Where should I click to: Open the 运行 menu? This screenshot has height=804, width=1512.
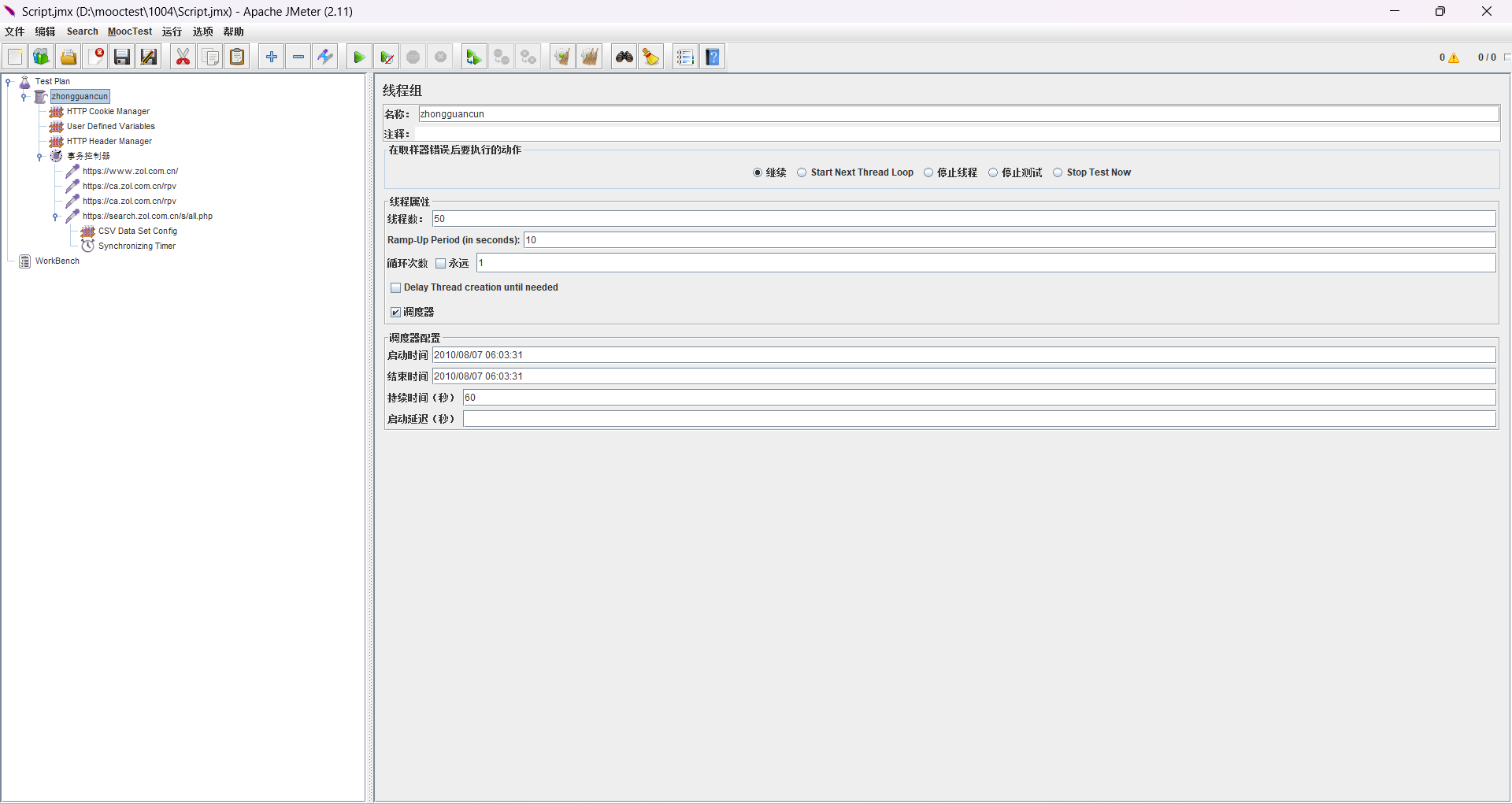click(172, 31)
